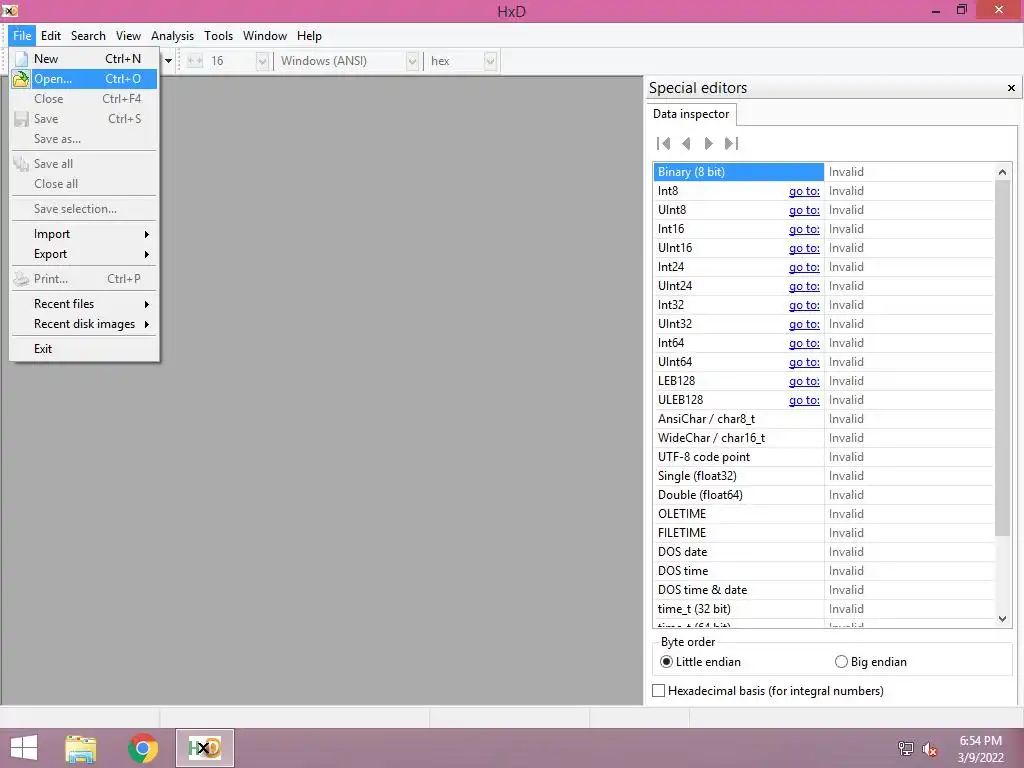Open the Windows (ANSI) encoding dropdown

[x=412, y=61]
